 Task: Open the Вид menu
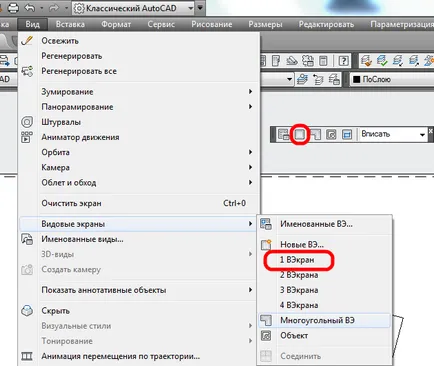[x=33, y=24]
